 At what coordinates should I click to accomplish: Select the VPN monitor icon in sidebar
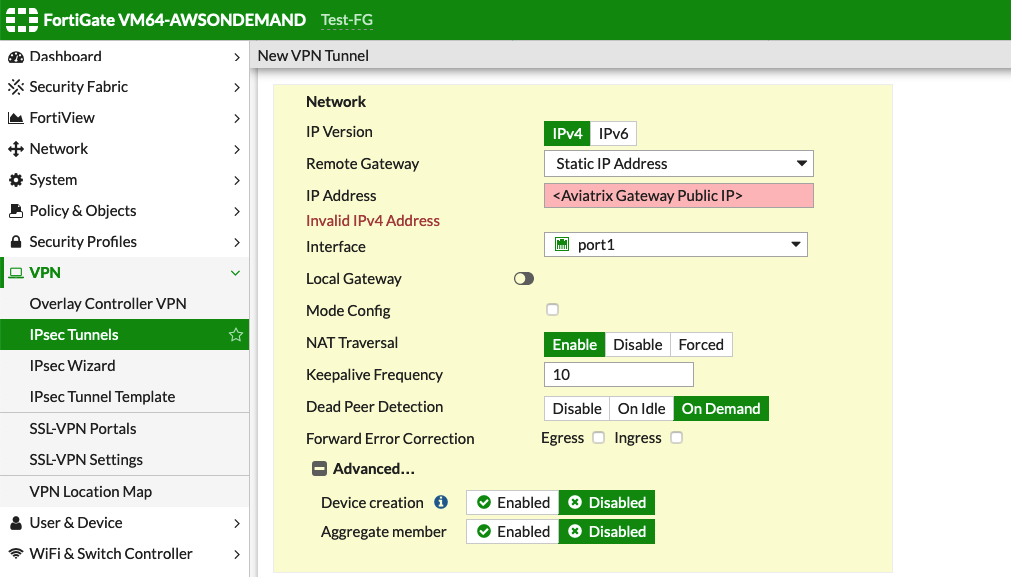(x=15, y=272)
